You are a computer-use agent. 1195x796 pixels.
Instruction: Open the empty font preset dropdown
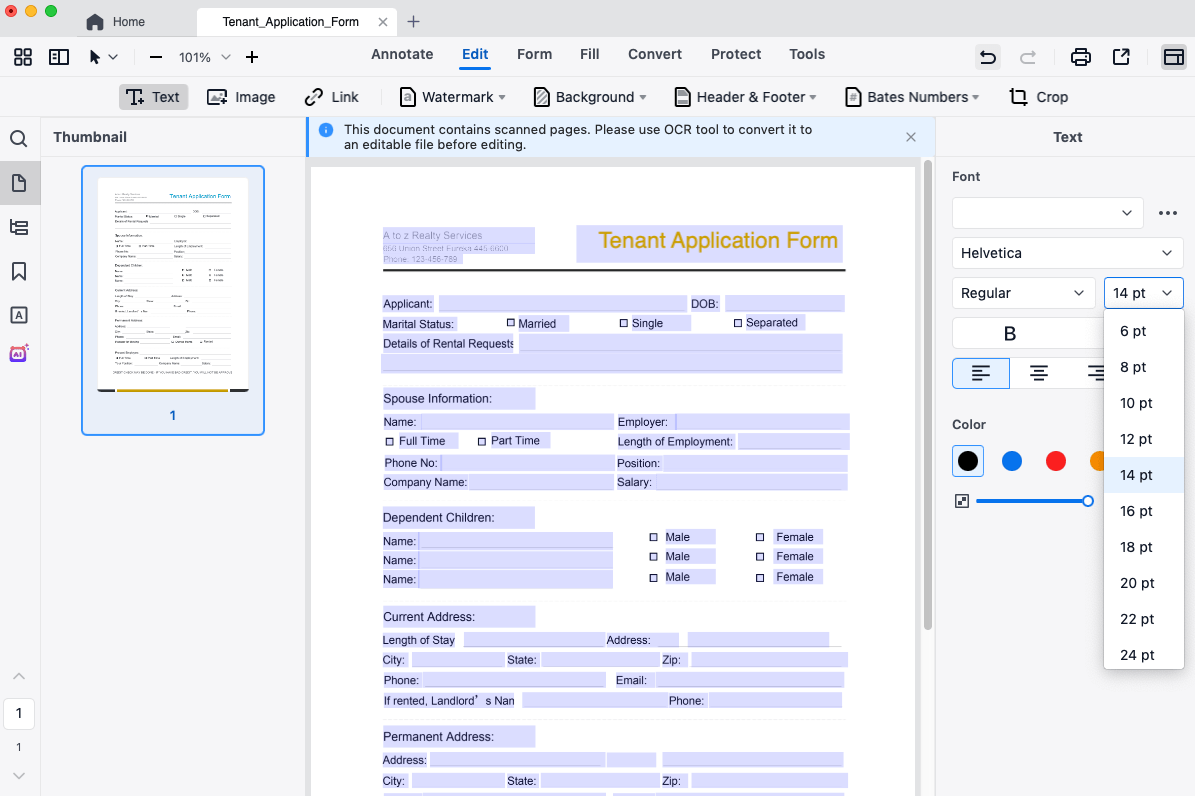[1047, 213]
